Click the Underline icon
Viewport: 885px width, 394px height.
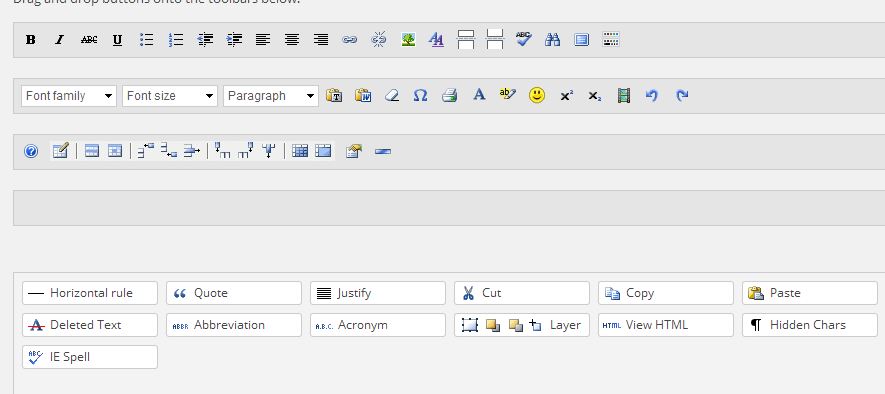(x=117, y=40)
